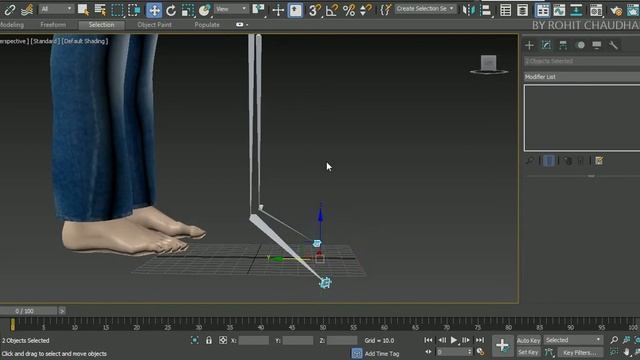The image size is (640, 360).
Task: Open the Modifier List dropdown
Action: point(582,77)
